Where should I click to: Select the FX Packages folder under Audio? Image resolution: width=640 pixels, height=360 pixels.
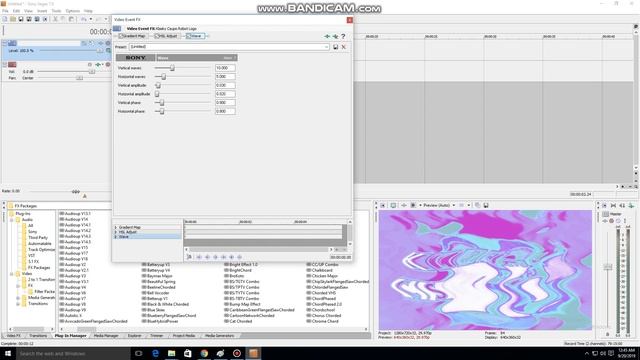coord(39,268)
